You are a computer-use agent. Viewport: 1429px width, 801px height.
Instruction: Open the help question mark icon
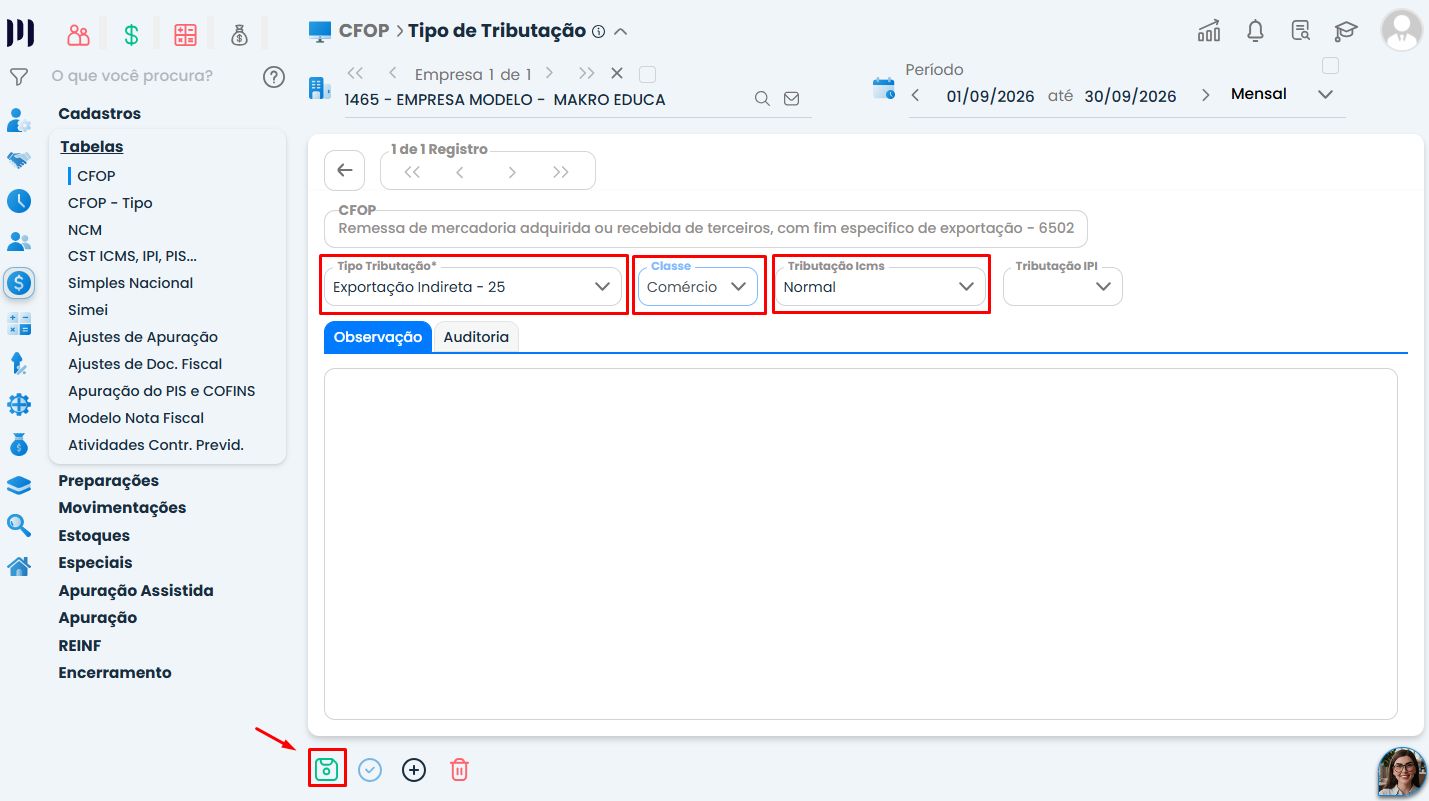click(274, 76)
